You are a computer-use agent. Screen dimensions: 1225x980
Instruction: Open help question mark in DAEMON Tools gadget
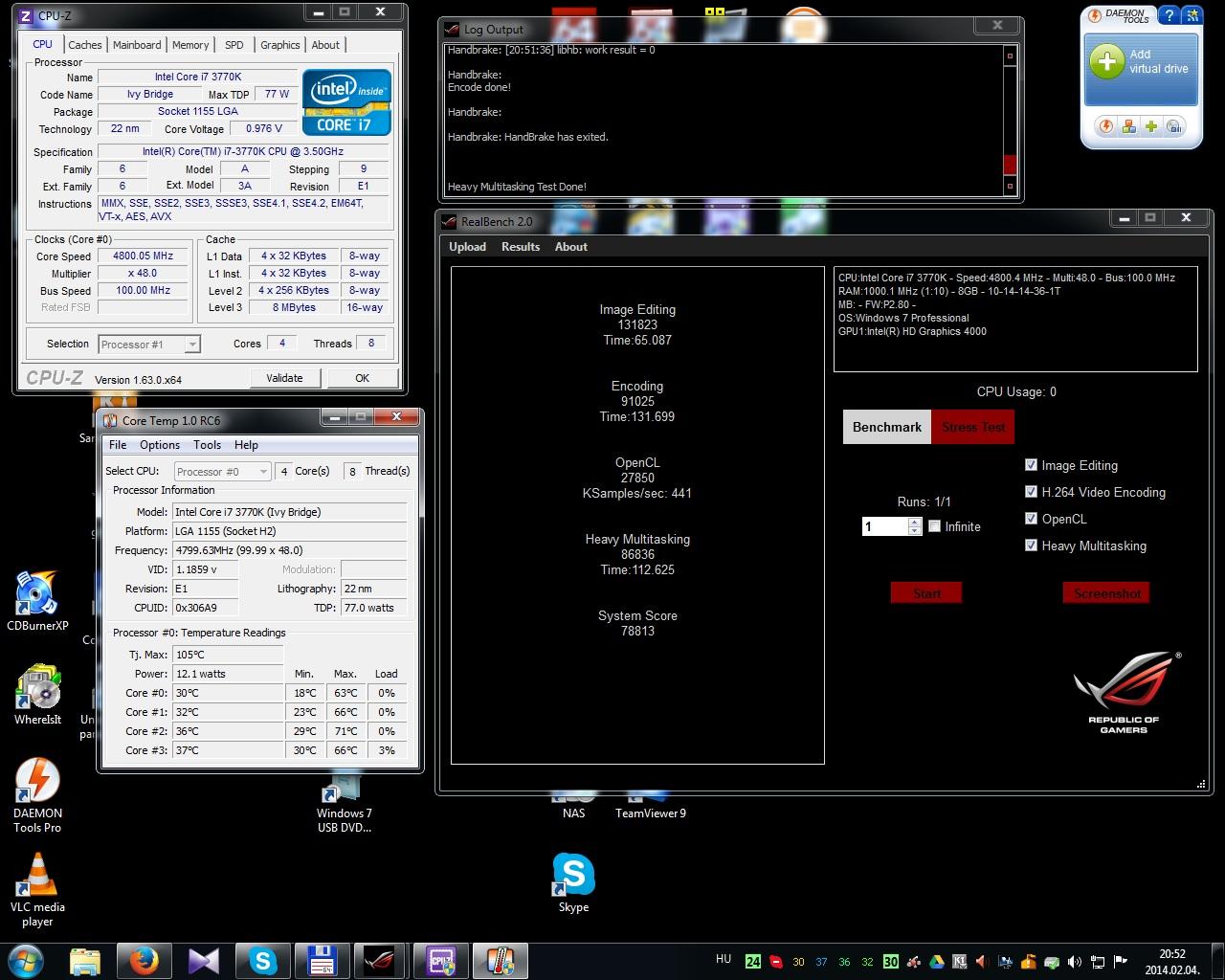click(x=1169, y=15)
